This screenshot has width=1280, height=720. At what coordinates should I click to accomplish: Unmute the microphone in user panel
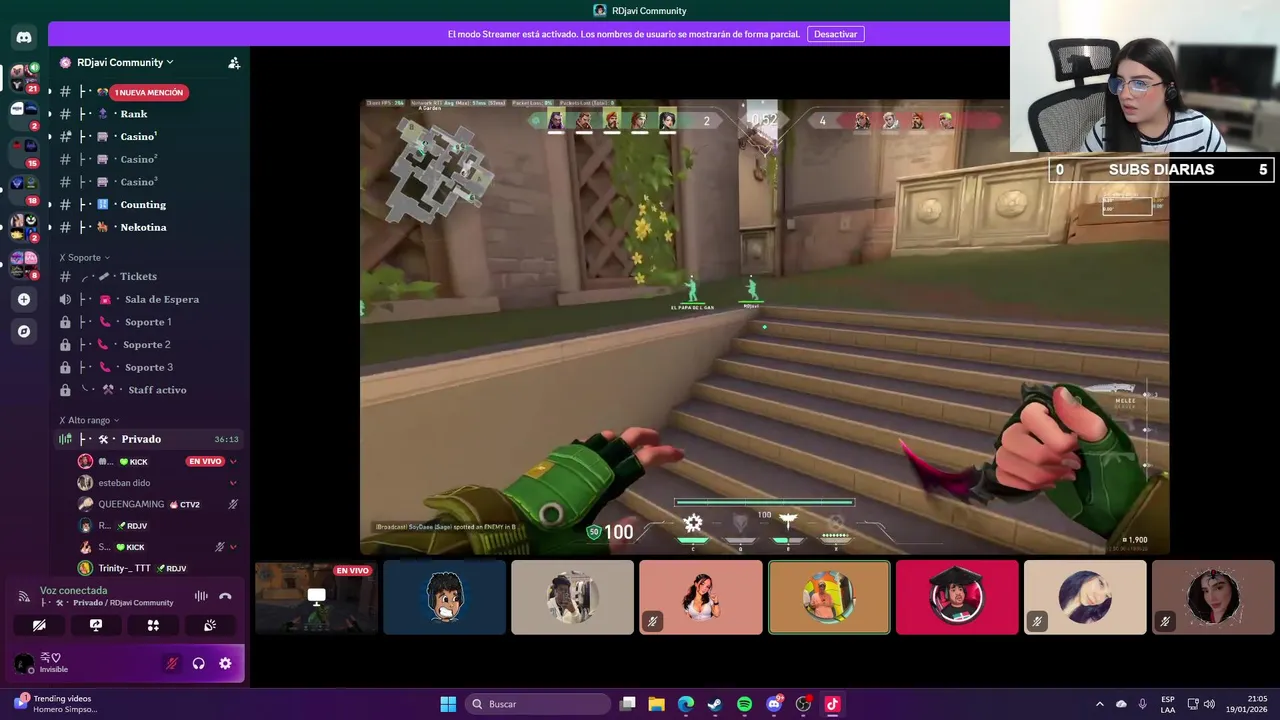172,663
